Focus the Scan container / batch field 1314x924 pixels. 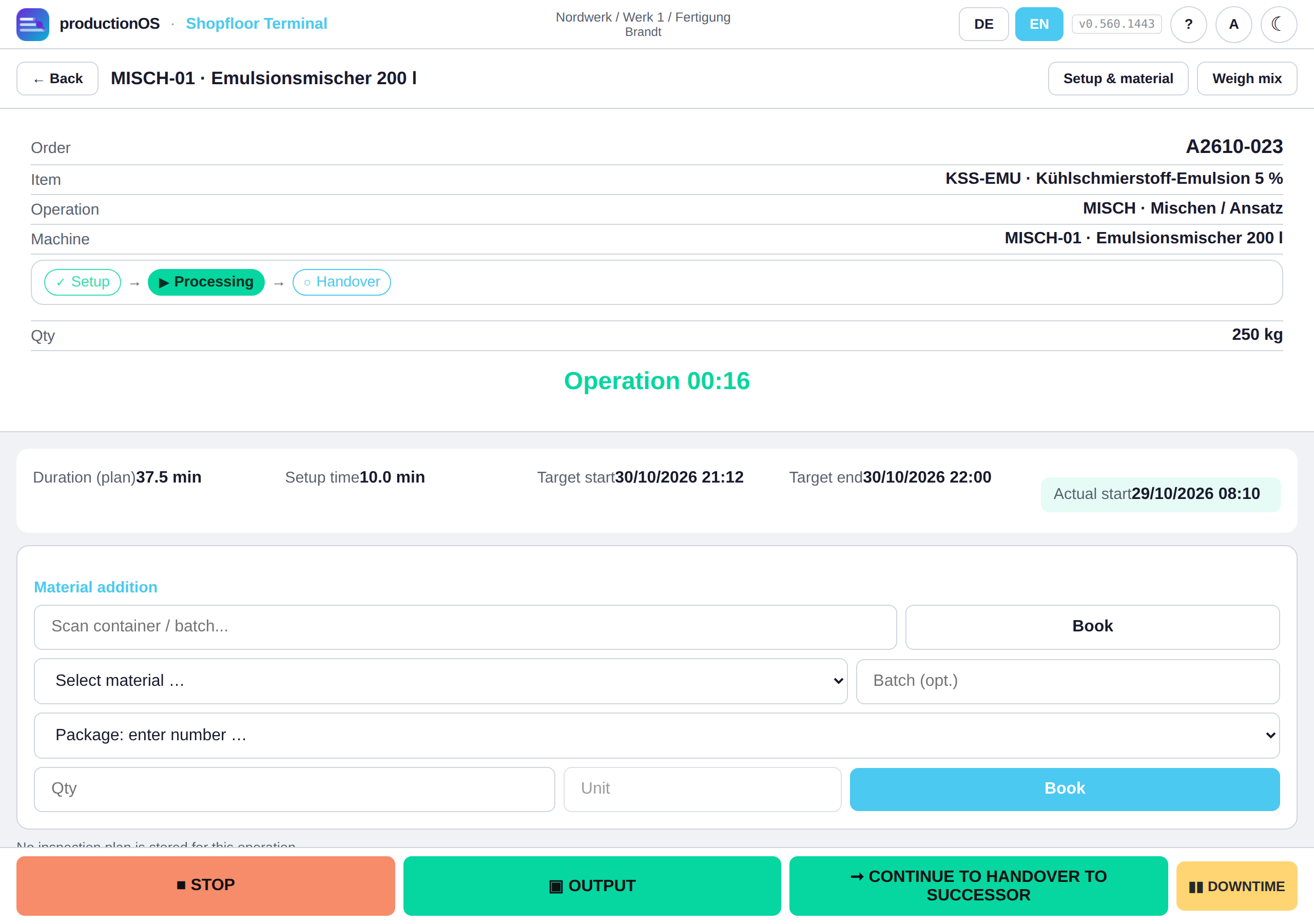point(465,627)
